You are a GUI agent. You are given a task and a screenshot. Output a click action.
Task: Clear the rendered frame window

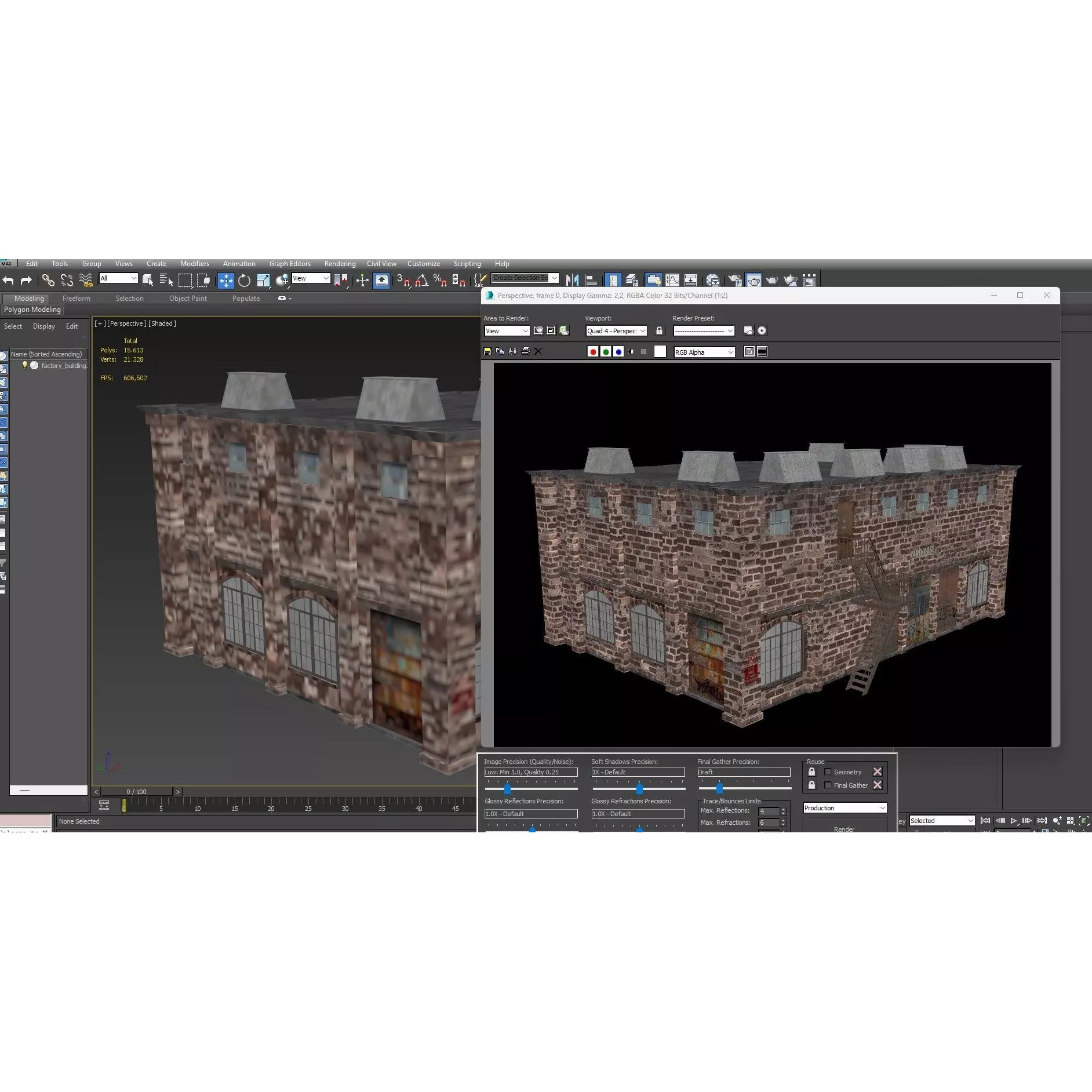[x=538, y=351]
